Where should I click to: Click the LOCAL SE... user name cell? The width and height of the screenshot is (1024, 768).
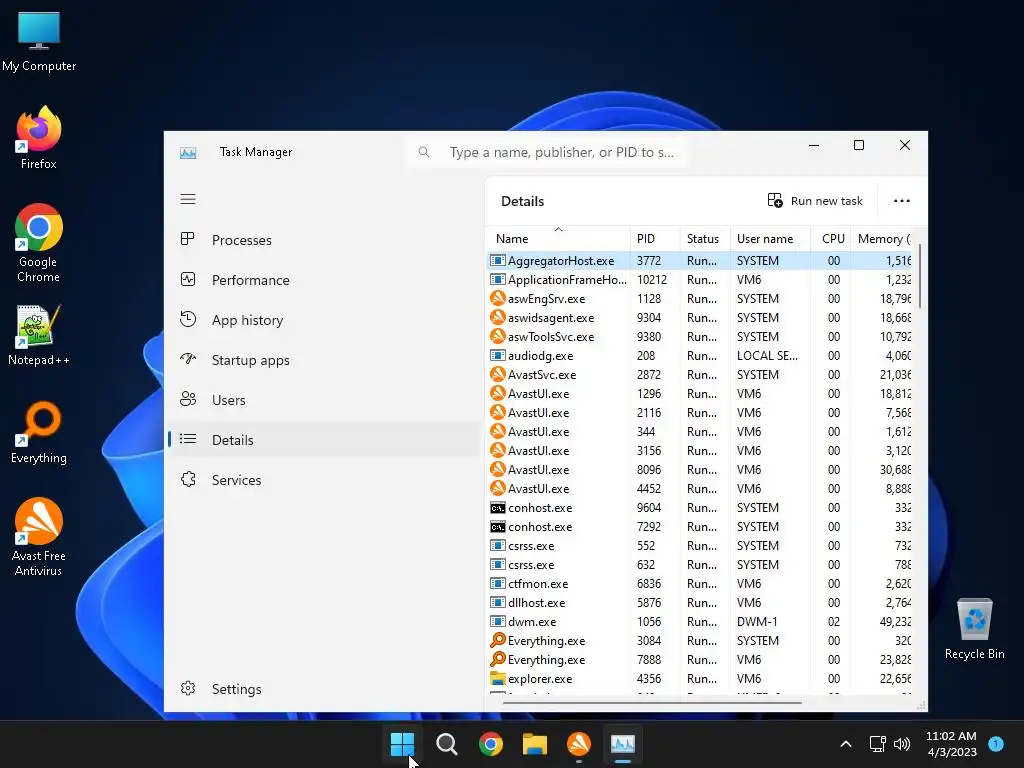tap(767, 356)
